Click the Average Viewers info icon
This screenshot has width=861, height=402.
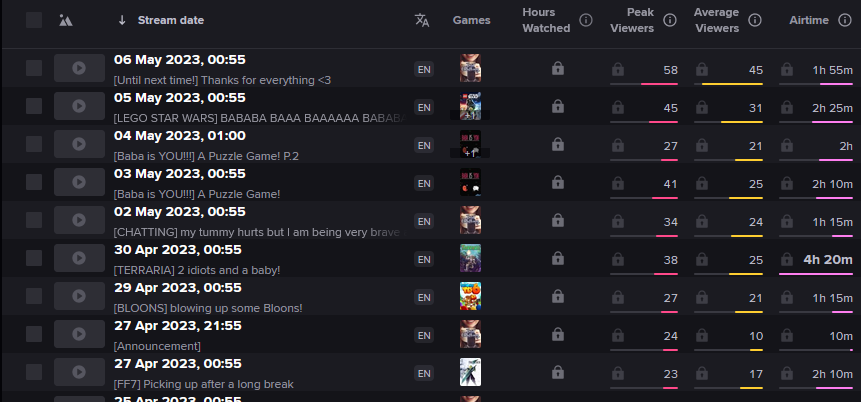[x=755, y=20]
